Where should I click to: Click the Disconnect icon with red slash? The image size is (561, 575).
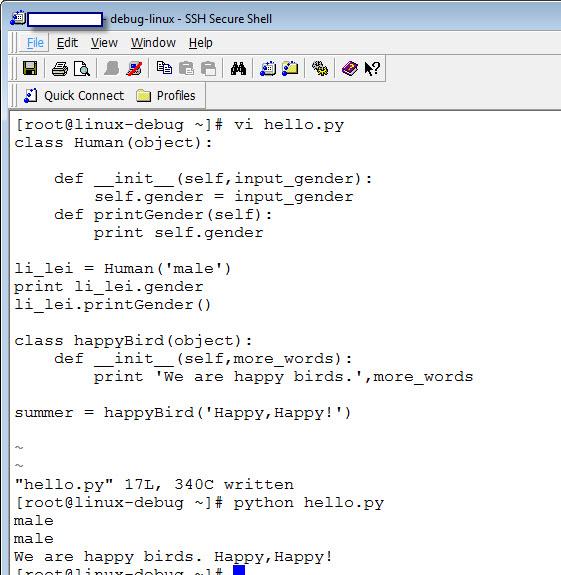[x=134, y=69]
